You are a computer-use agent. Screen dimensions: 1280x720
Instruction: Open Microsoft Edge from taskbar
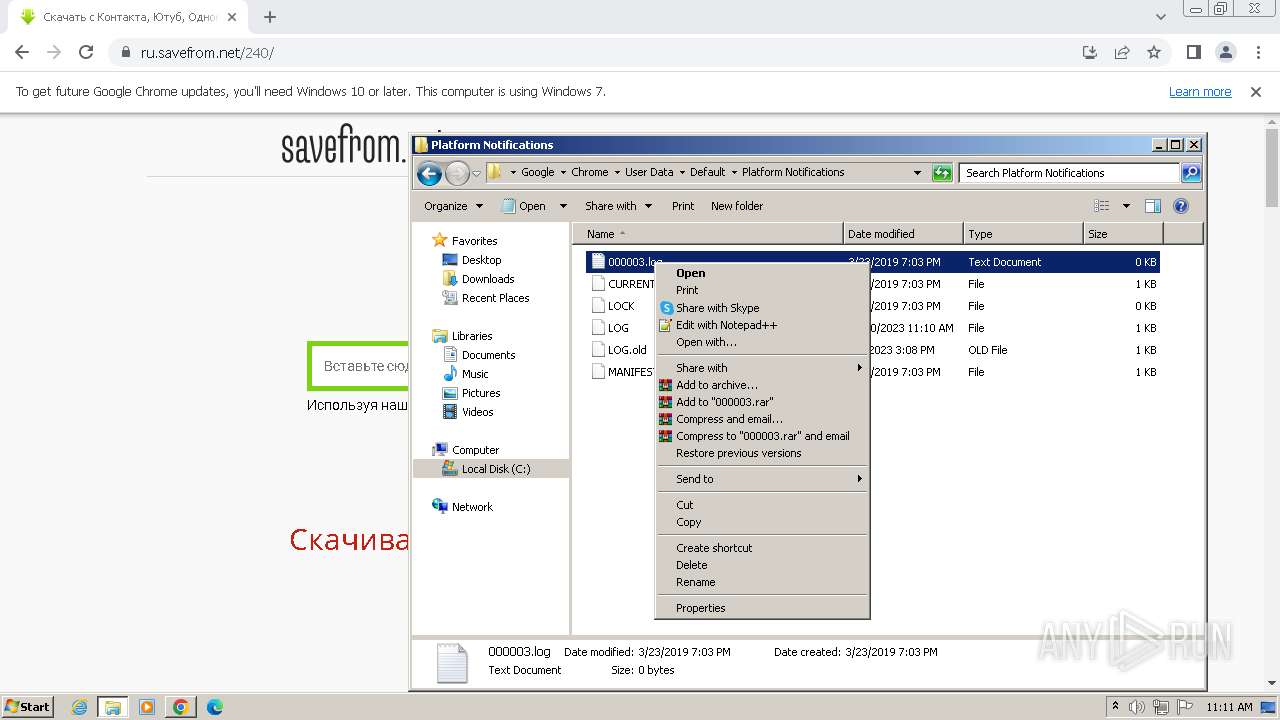point(214,707)
